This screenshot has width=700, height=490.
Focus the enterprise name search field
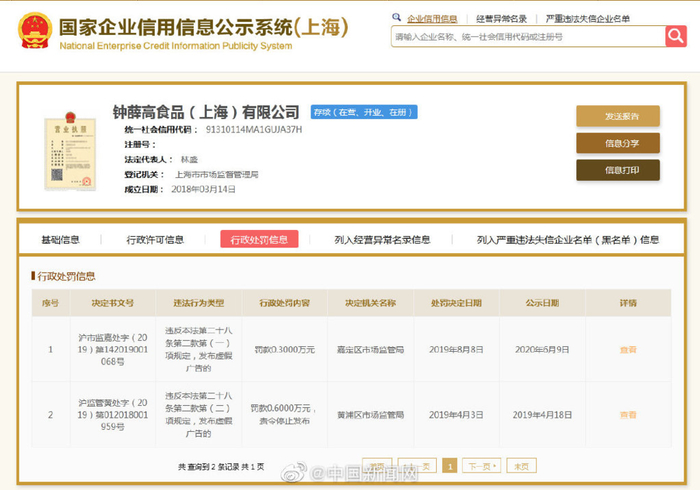pyautogui.click(x=528, y=37)
